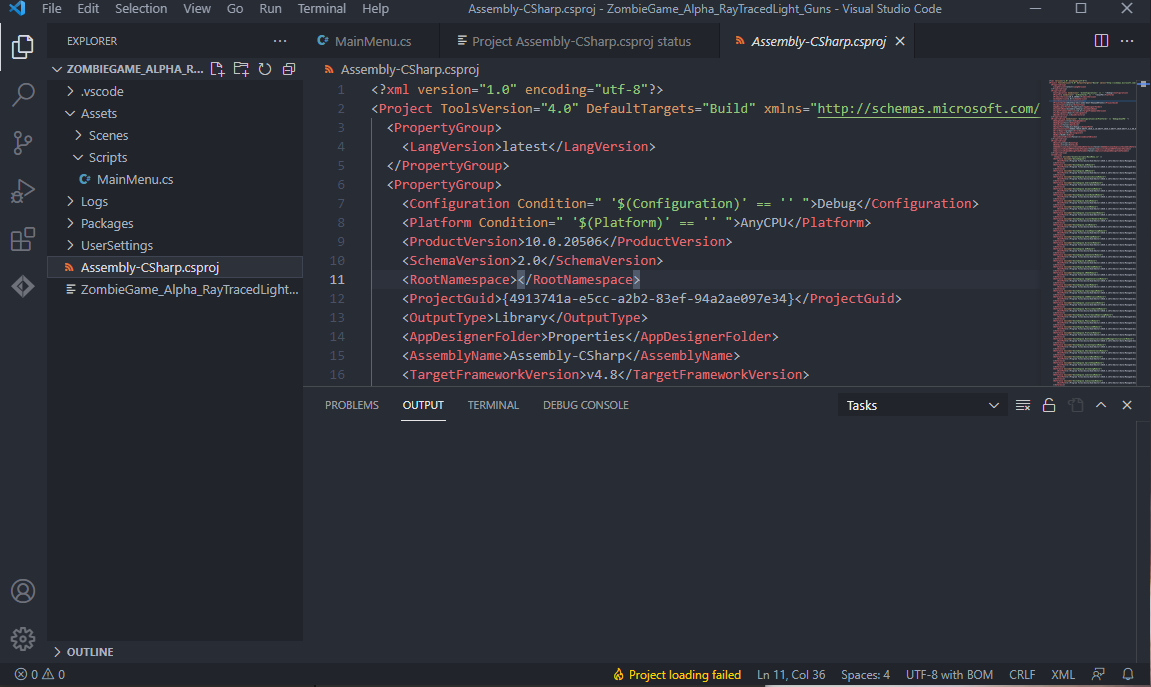1151x687 pixels.
Task: Open the Extensions view
Action: click(23, 239)
